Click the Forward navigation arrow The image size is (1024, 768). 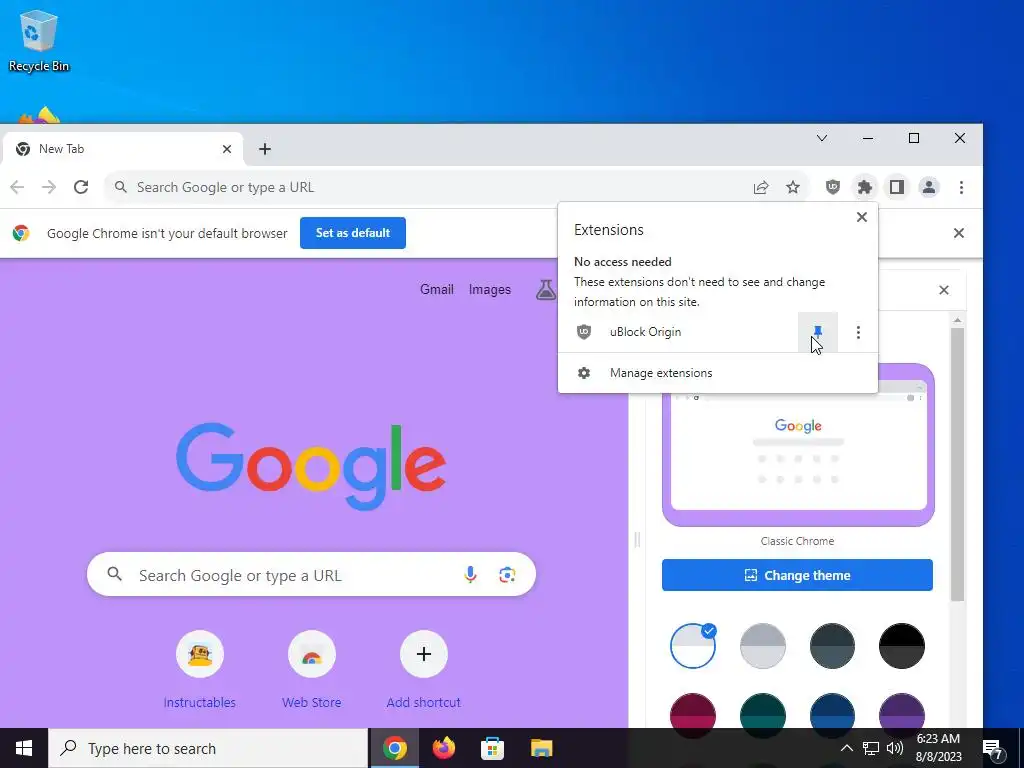(49, 187)
